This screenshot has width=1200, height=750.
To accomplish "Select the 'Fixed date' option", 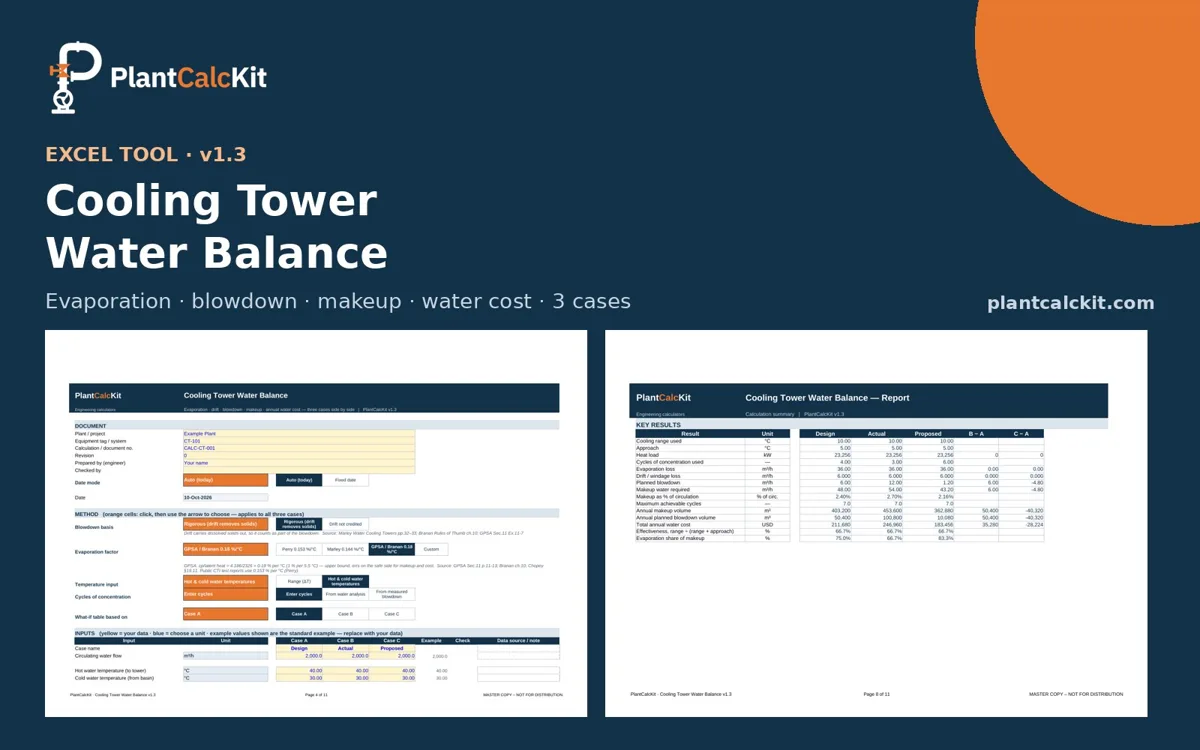I will click(345, 480).
